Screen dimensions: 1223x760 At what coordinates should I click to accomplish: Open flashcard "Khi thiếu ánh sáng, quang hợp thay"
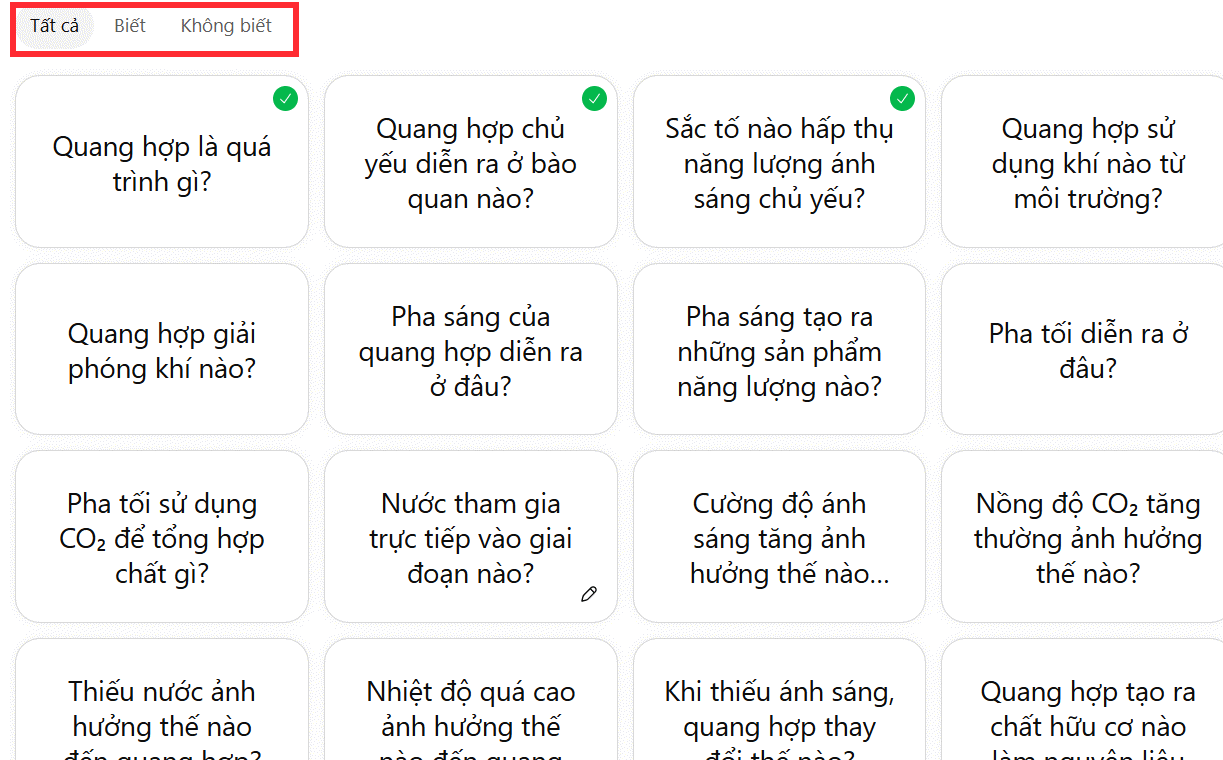780,700
